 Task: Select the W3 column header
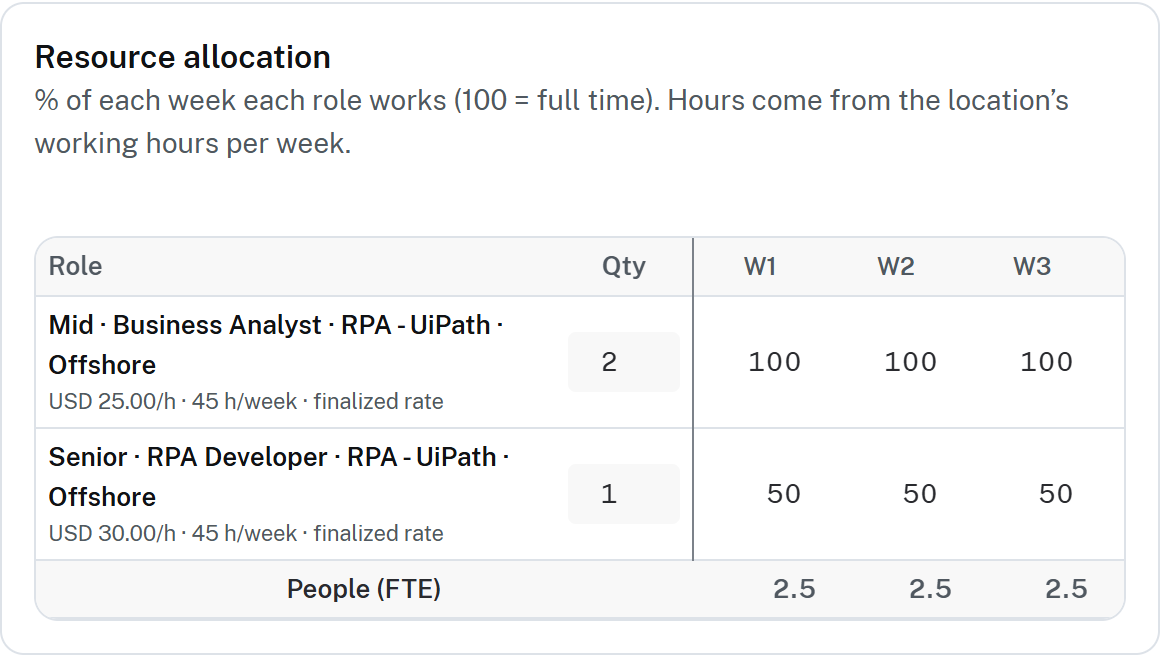click(1032, 266)
